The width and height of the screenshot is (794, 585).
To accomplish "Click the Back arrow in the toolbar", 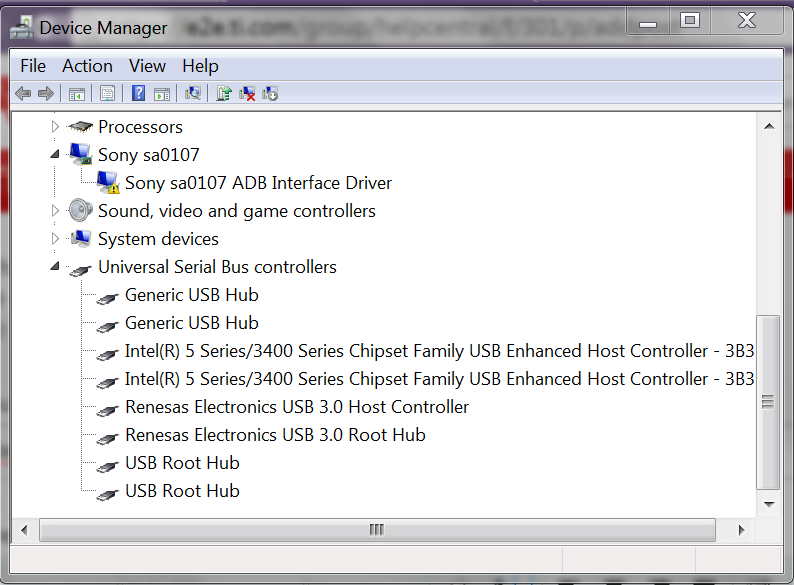I will [23, 93].
